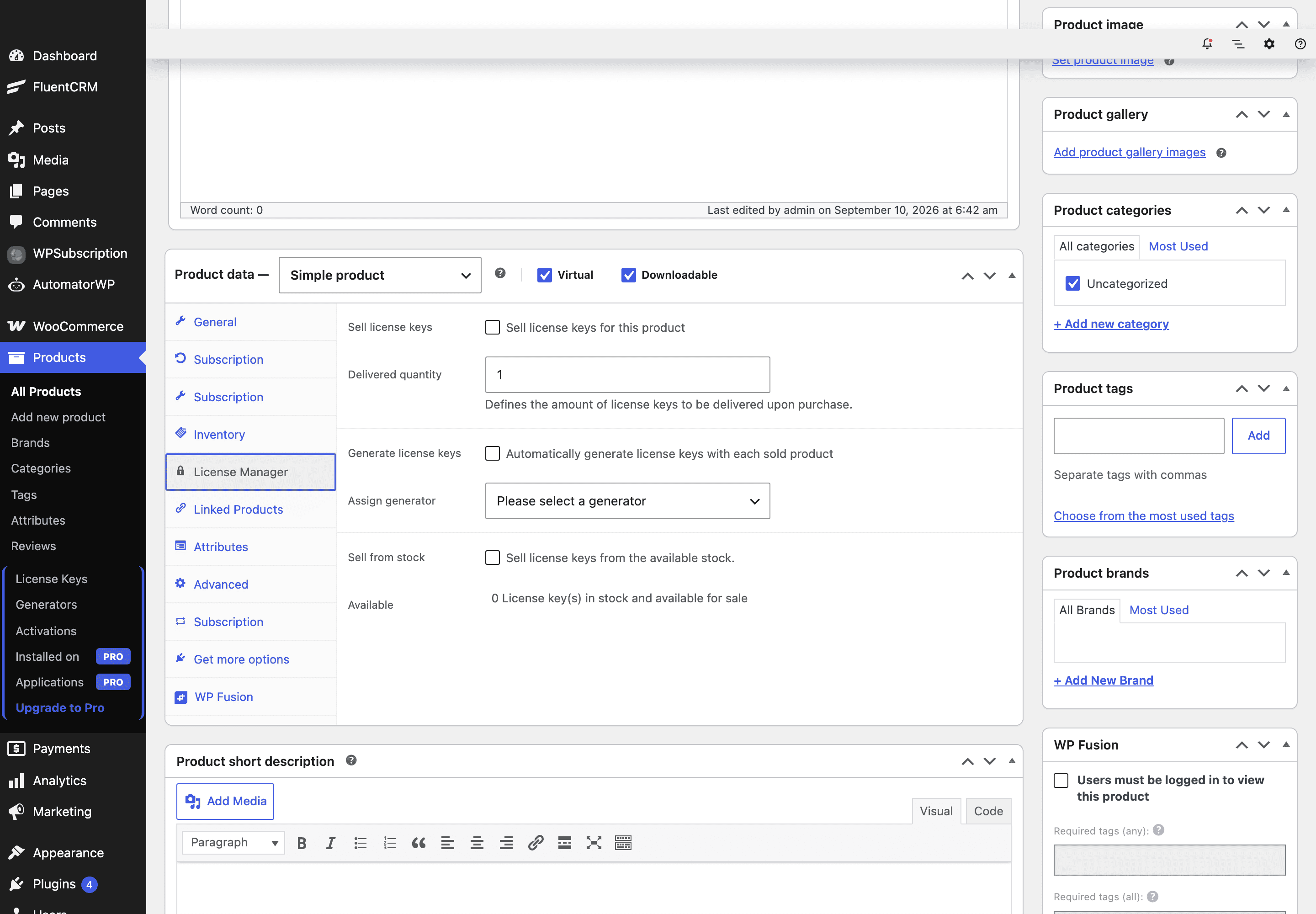
Task: Click the notification bell icon
Action: [x=1207, y=44]
